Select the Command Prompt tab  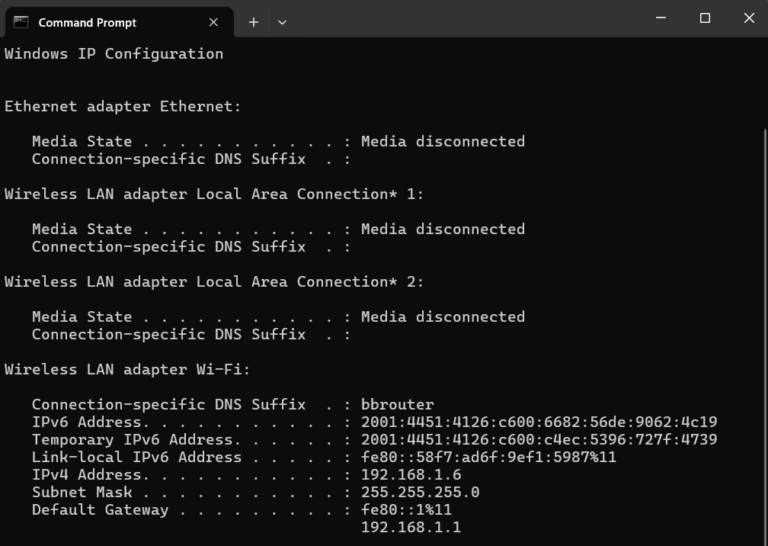pos(119,23)
